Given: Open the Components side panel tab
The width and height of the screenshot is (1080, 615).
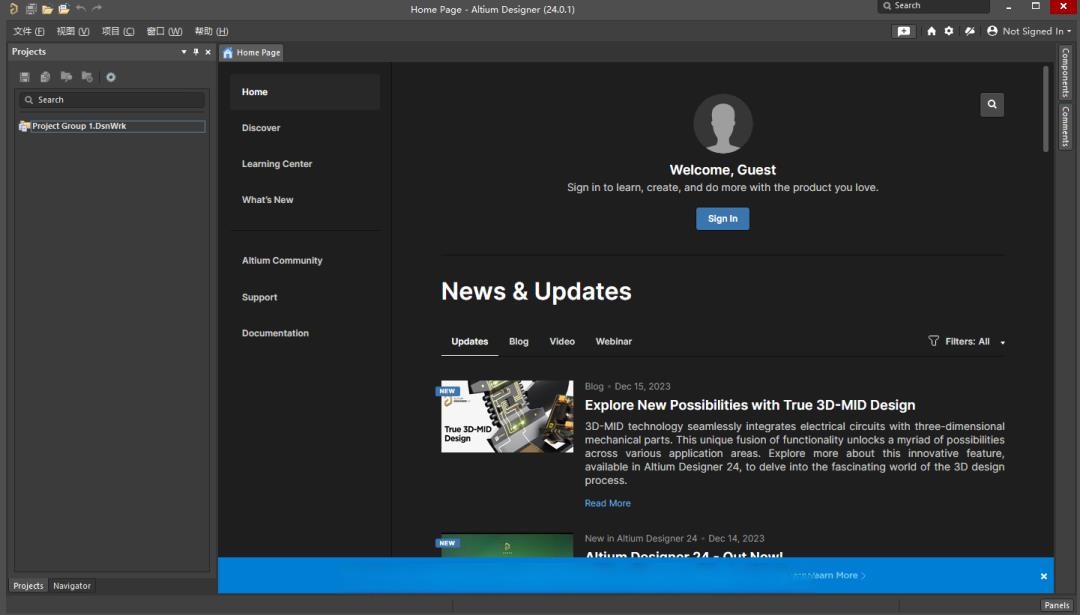Looking at the screenshot, I should pos(1065,73).
